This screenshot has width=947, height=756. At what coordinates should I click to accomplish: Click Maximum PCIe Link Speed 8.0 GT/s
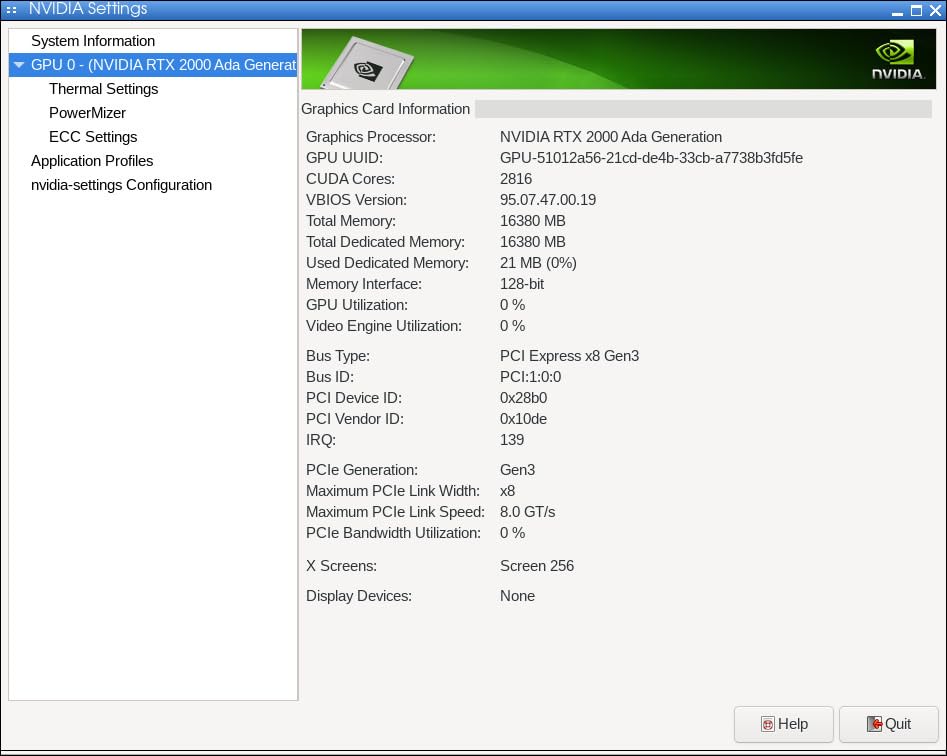pyautogui.click(x=527, y=512)
